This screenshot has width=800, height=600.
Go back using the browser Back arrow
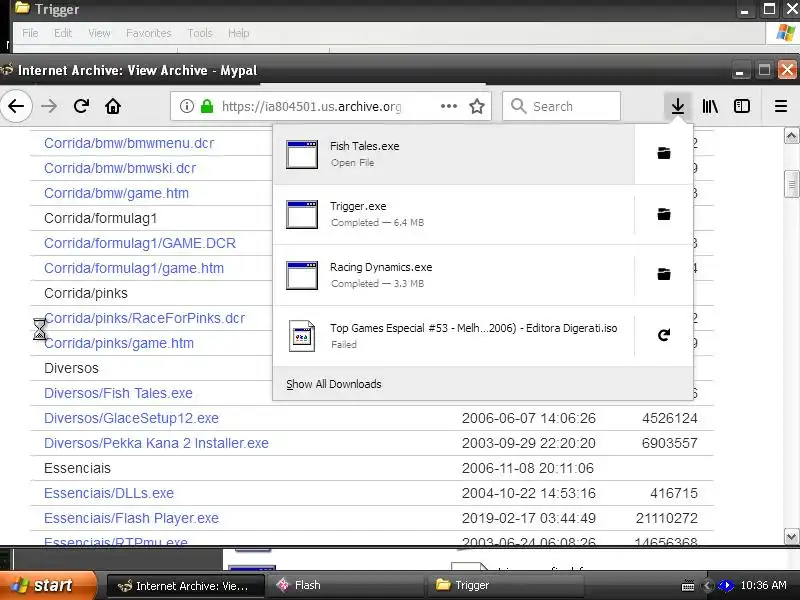pos(16,106)
